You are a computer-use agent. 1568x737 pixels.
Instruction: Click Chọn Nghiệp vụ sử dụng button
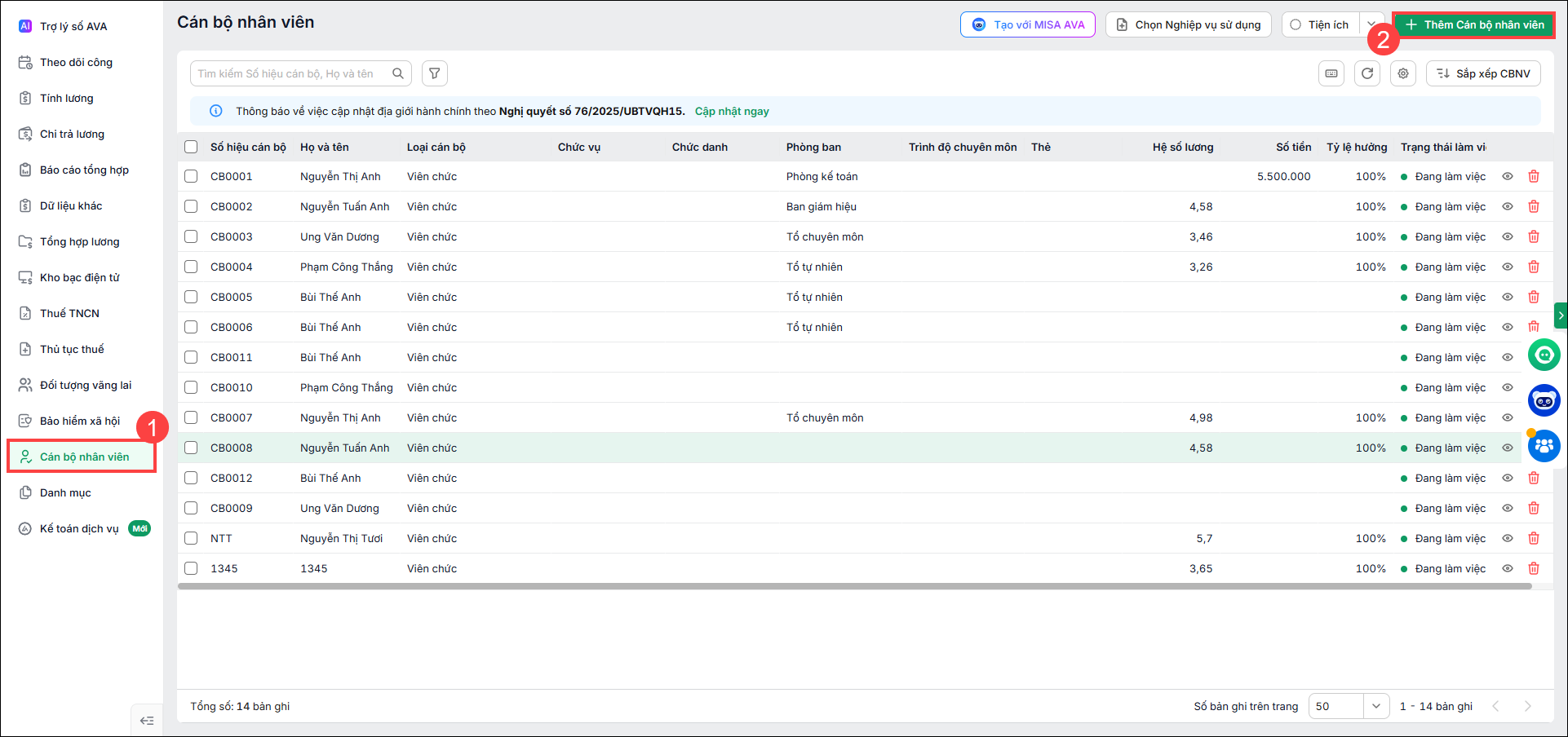click(x=1189, y=24)
